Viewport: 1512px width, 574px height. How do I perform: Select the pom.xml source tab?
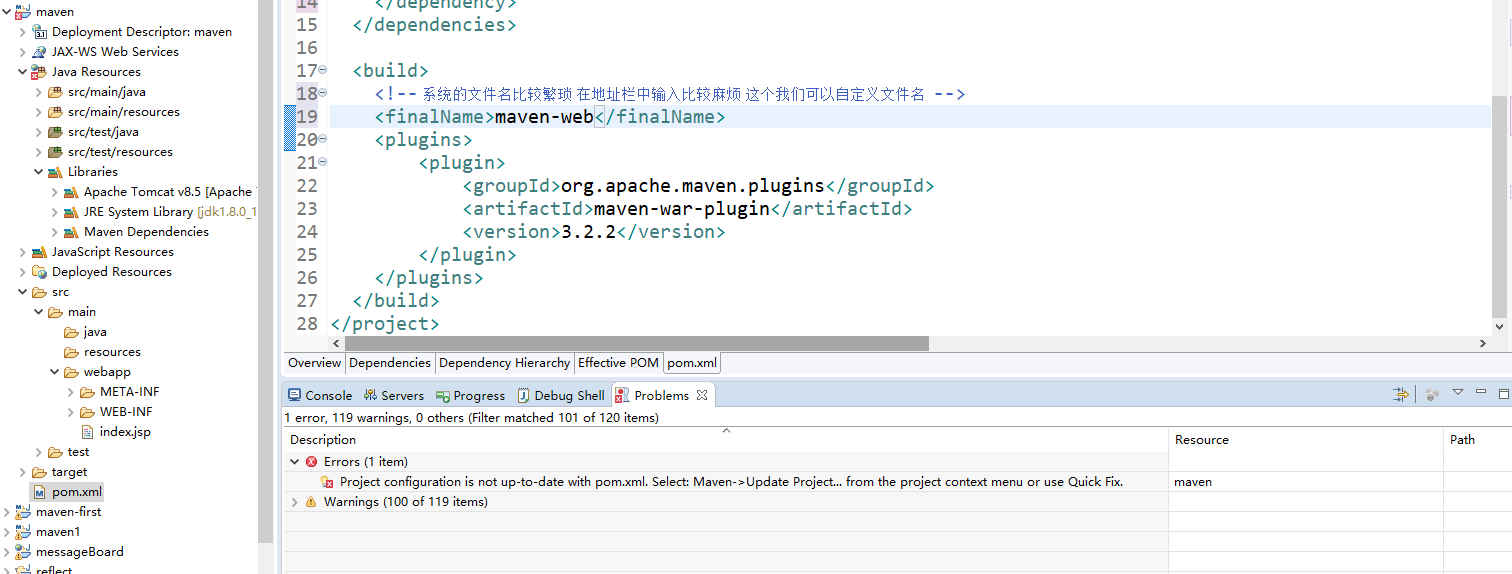692,363
